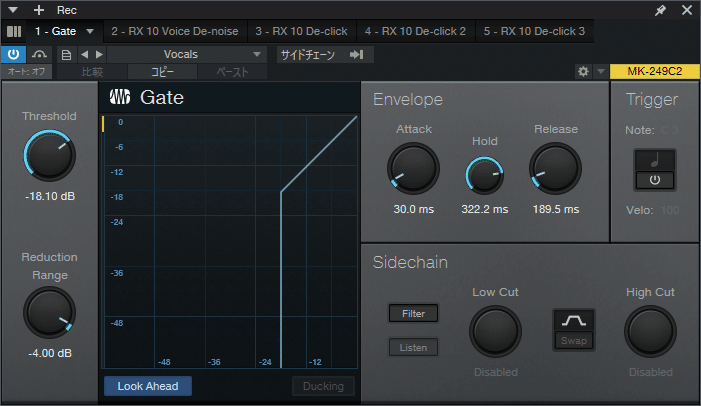This screenshot has height=406, width=701.
Task: Click the sidechain input arrow icon
Action: tap(356, 55)
